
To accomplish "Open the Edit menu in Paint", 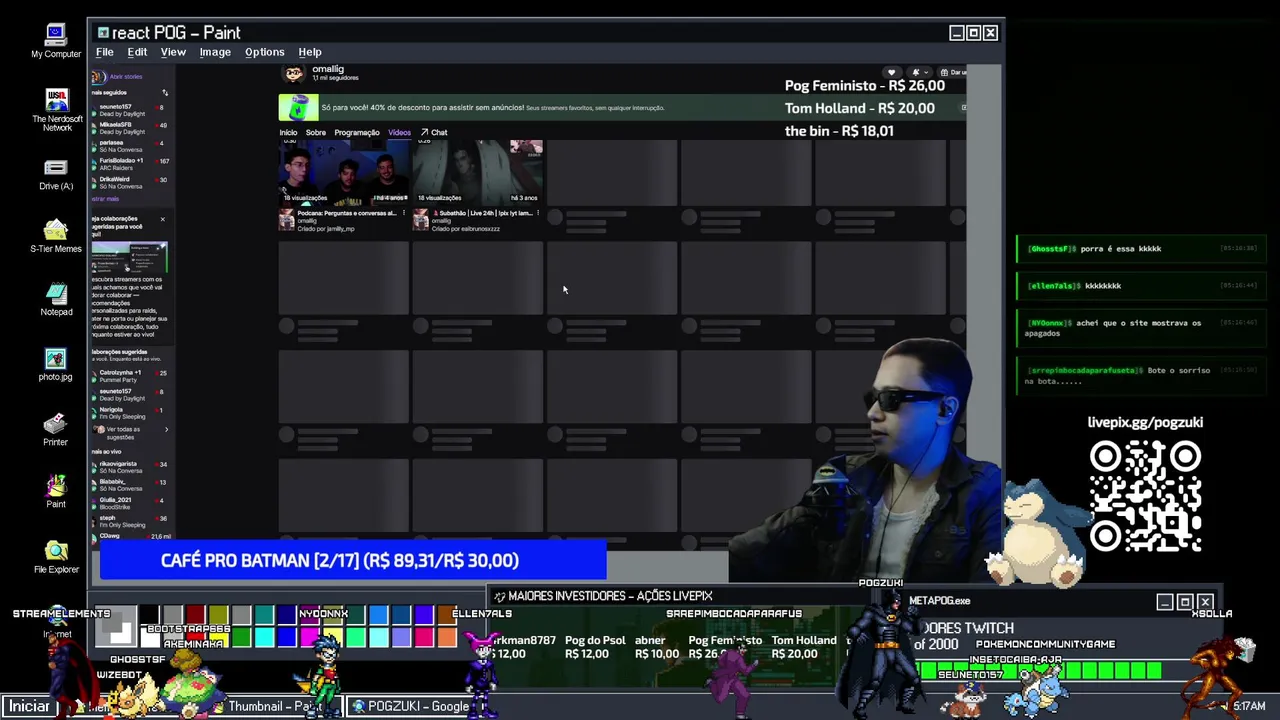I will [137, 52].
